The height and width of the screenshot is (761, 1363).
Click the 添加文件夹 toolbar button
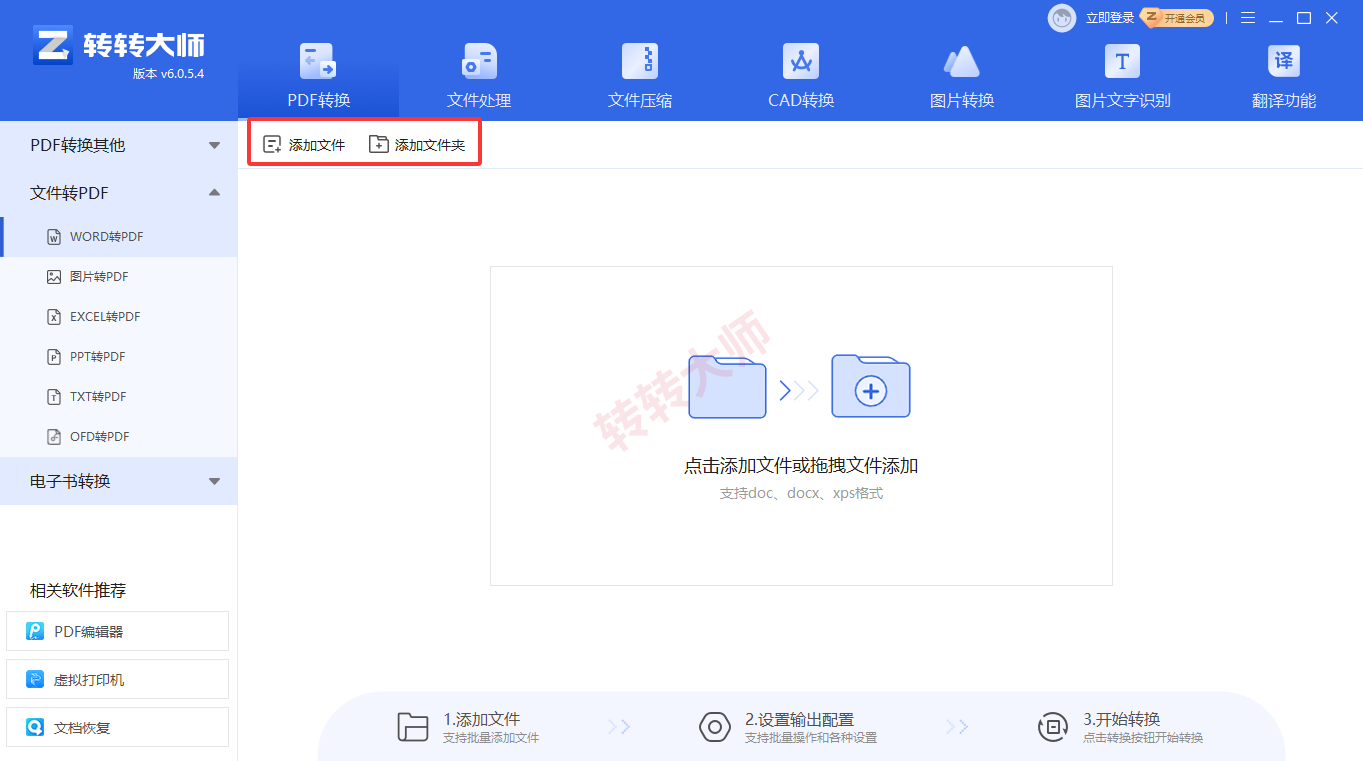coord(417,145)
